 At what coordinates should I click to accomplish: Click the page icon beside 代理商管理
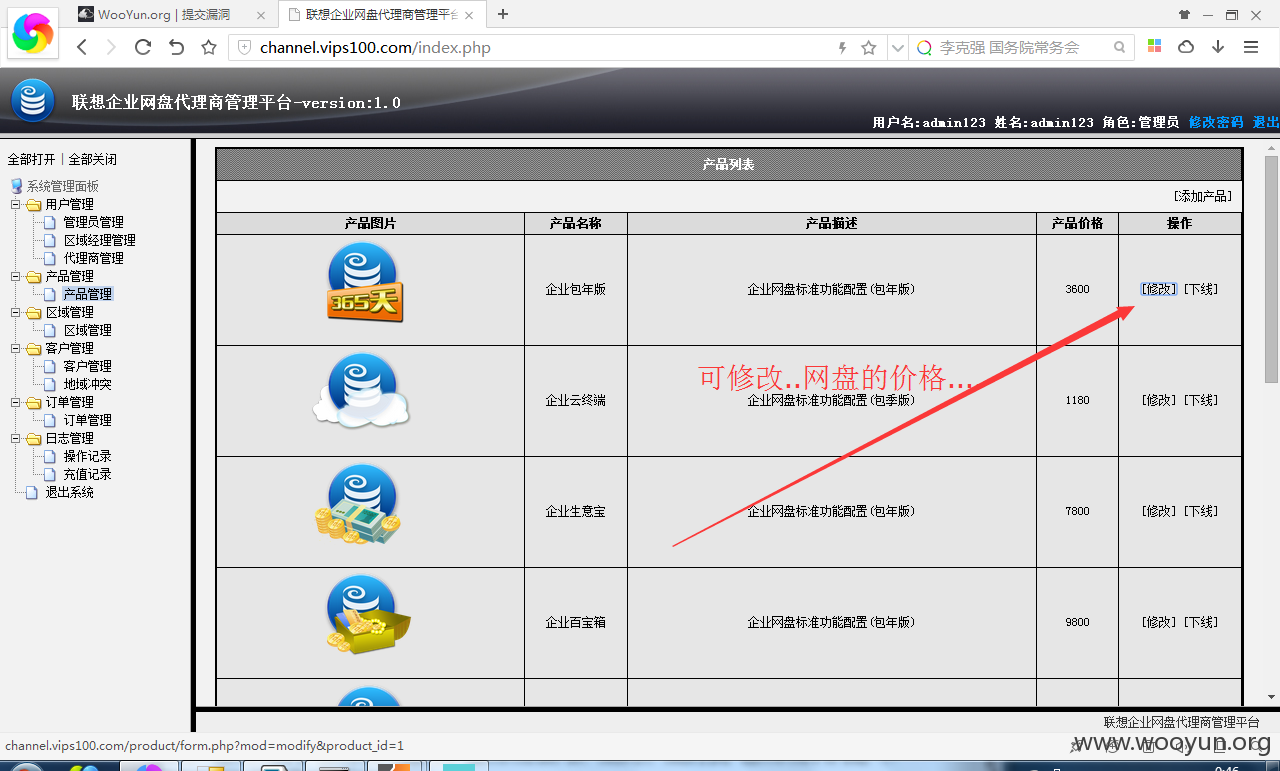50,258
